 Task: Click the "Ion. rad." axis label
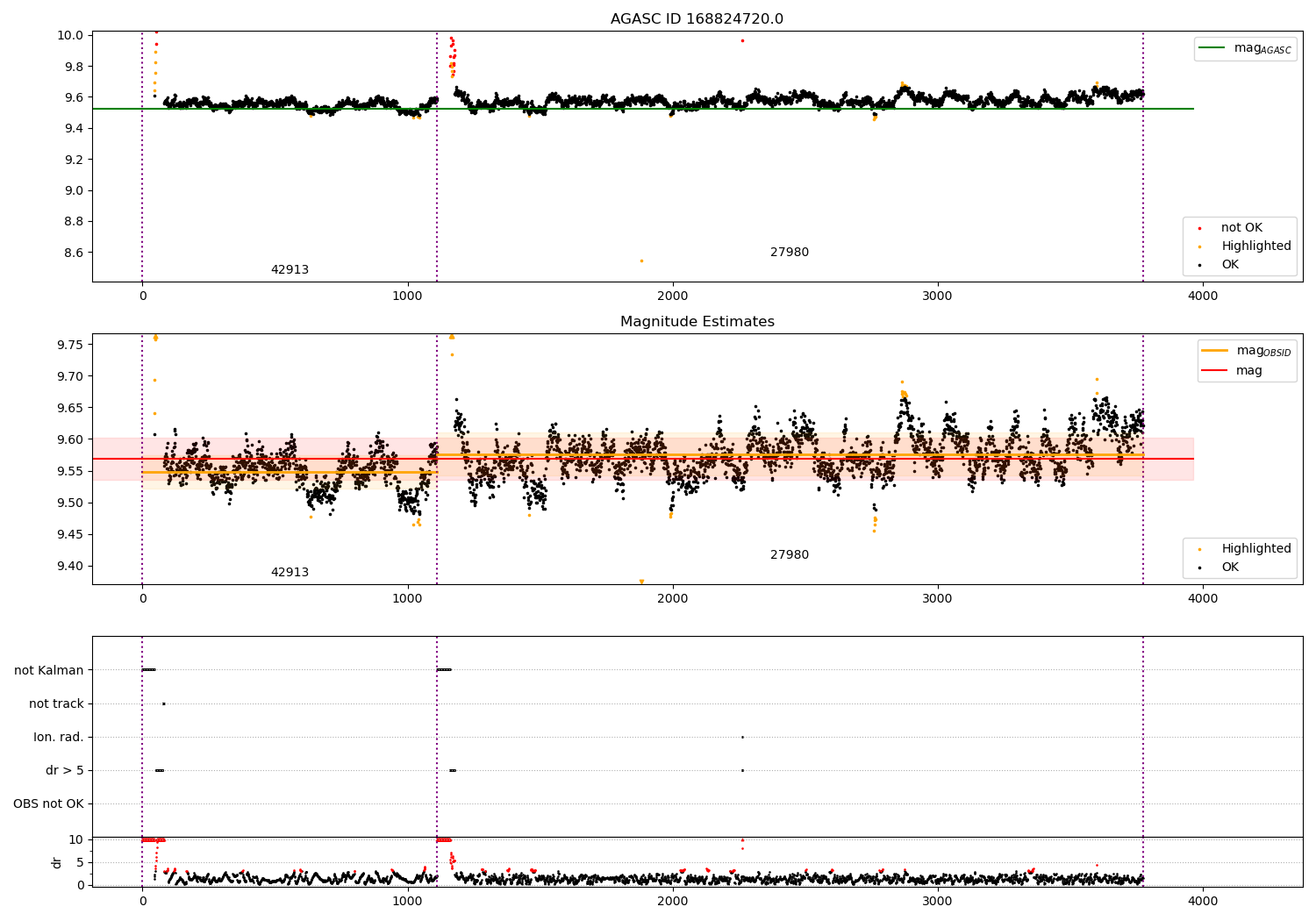point(59,737)
